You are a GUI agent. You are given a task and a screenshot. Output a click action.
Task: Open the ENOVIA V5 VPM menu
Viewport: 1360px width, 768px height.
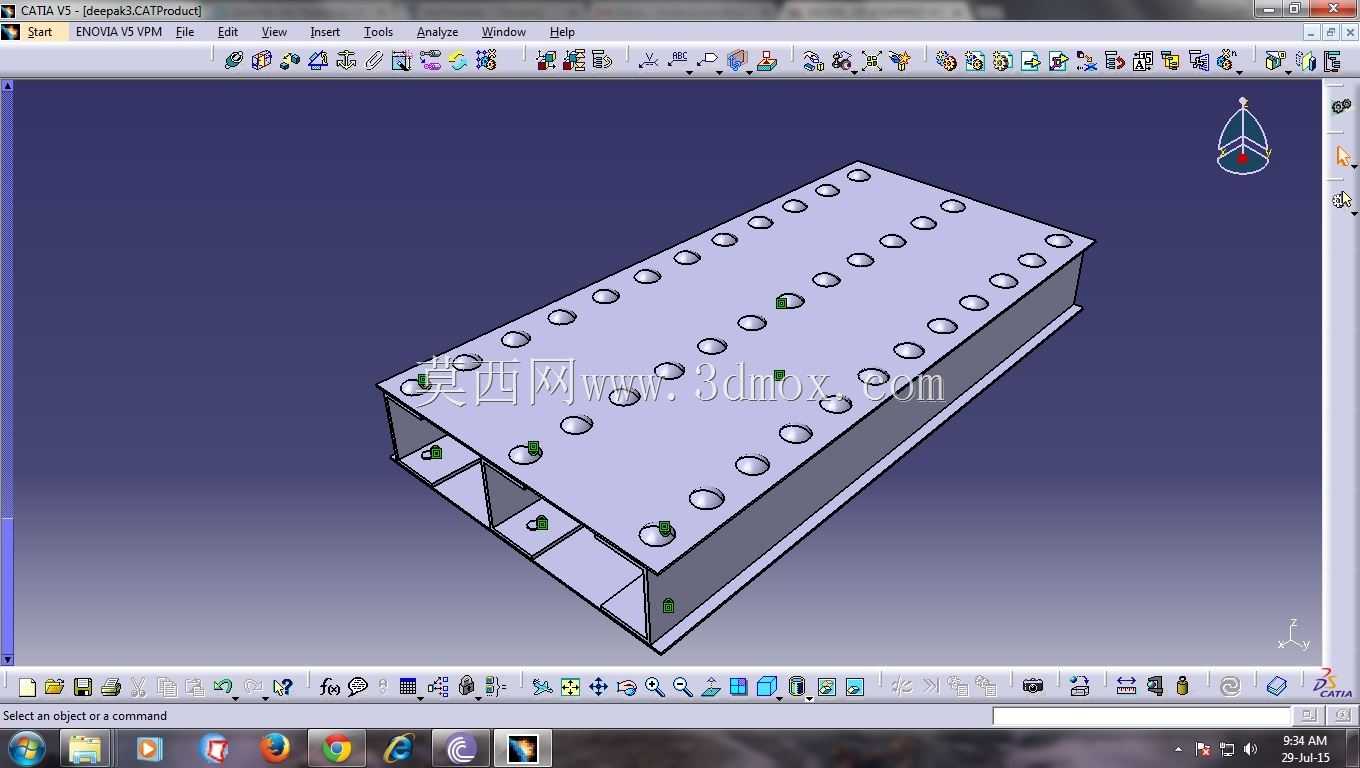pos(119,32)
